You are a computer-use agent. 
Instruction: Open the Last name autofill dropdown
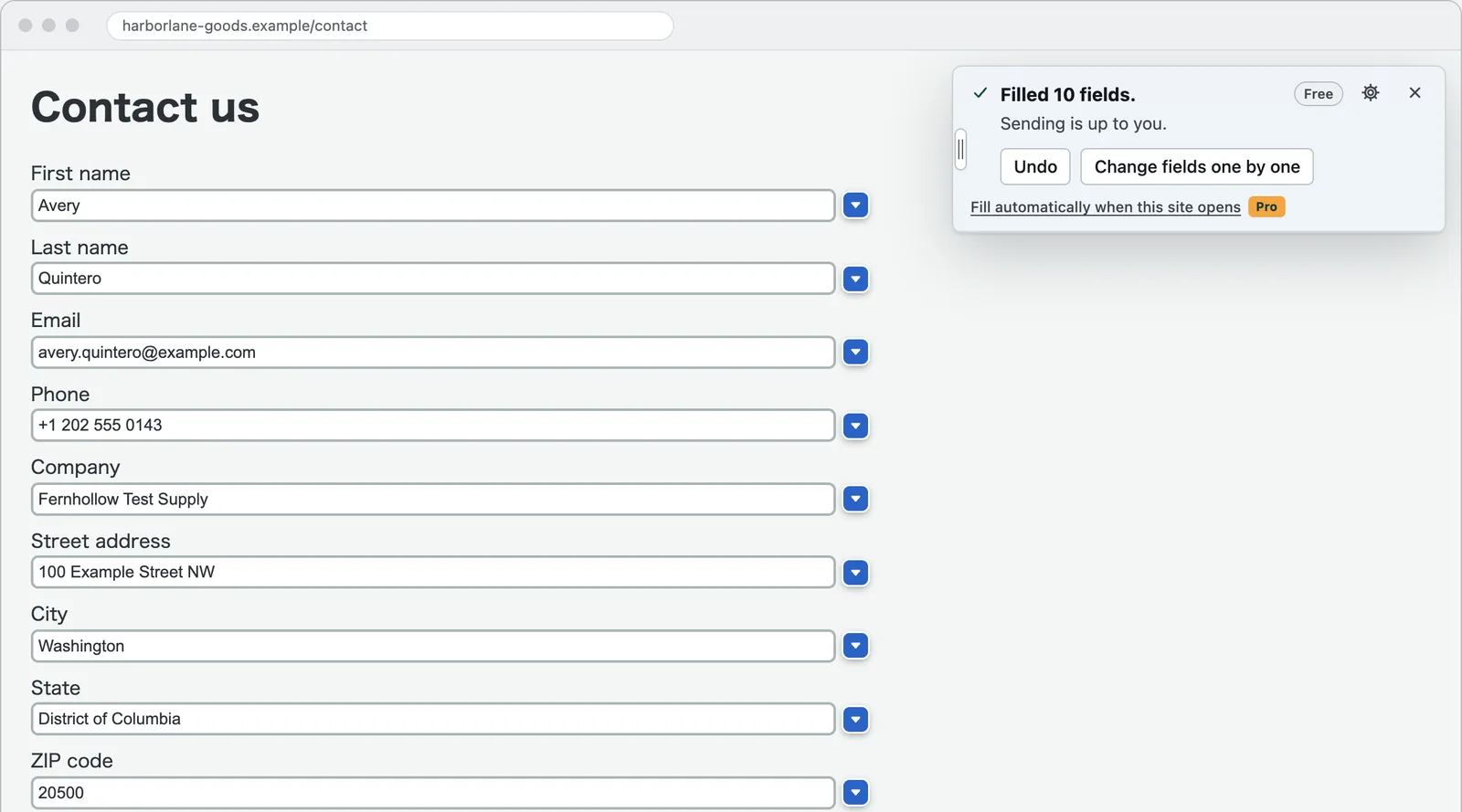[x=855, y=279]
